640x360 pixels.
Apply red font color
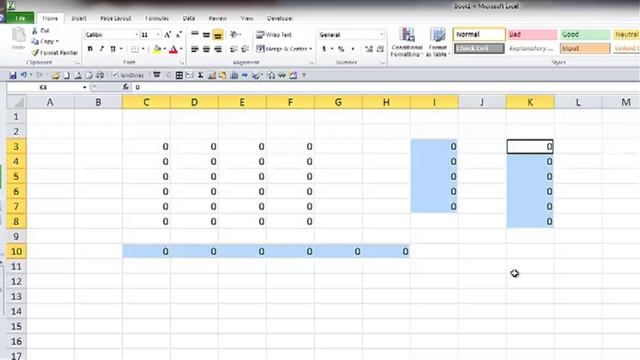173,49
